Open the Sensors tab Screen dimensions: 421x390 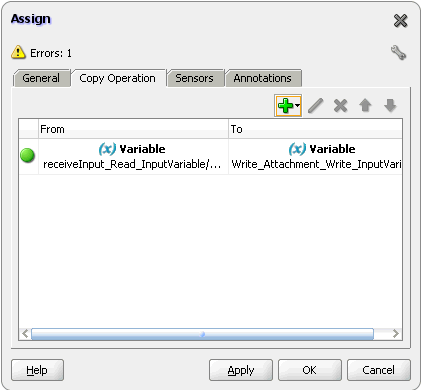195,78
